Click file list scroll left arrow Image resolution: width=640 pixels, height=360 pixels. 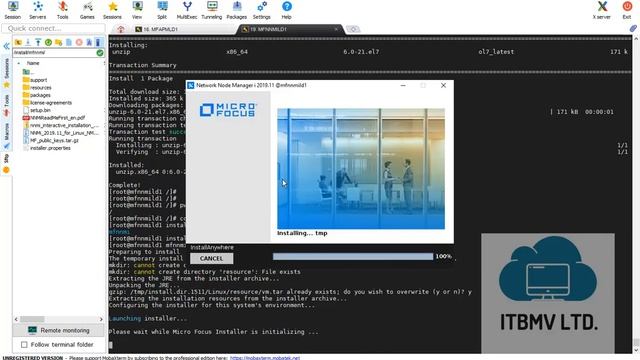click(16, 319)
